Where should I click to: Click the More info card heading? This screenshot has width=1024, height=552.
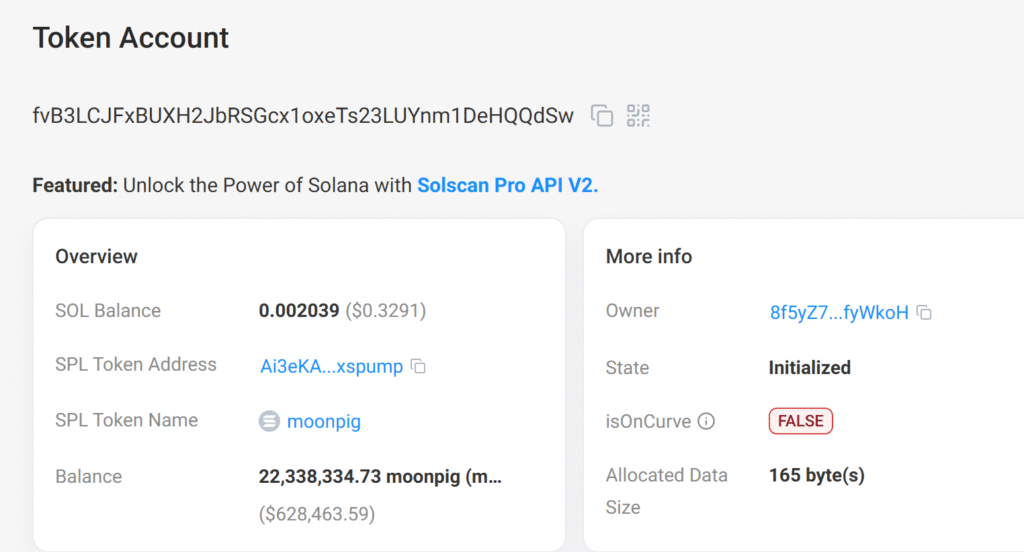649,256
